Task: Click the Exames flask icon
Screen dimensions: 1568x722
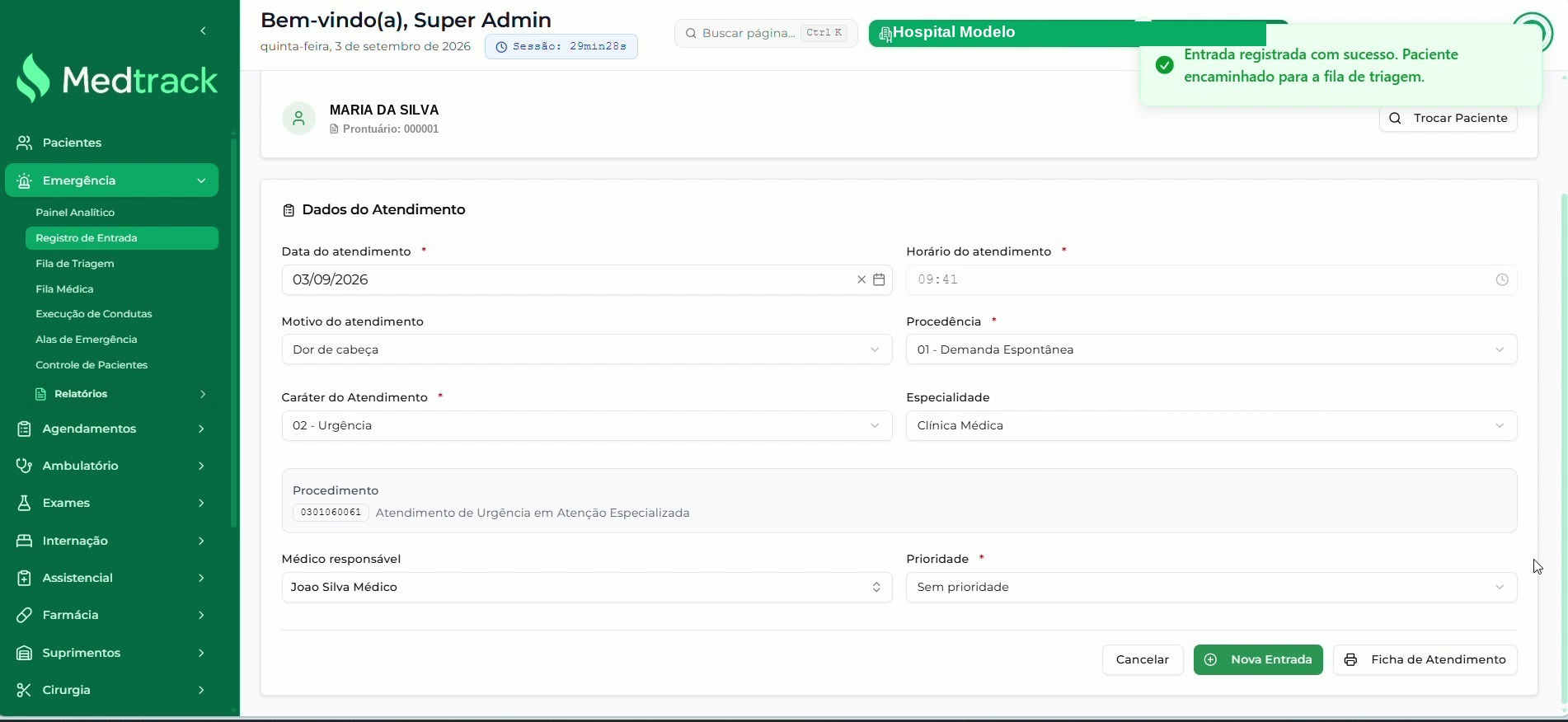Action: click(x=25, y=503)
